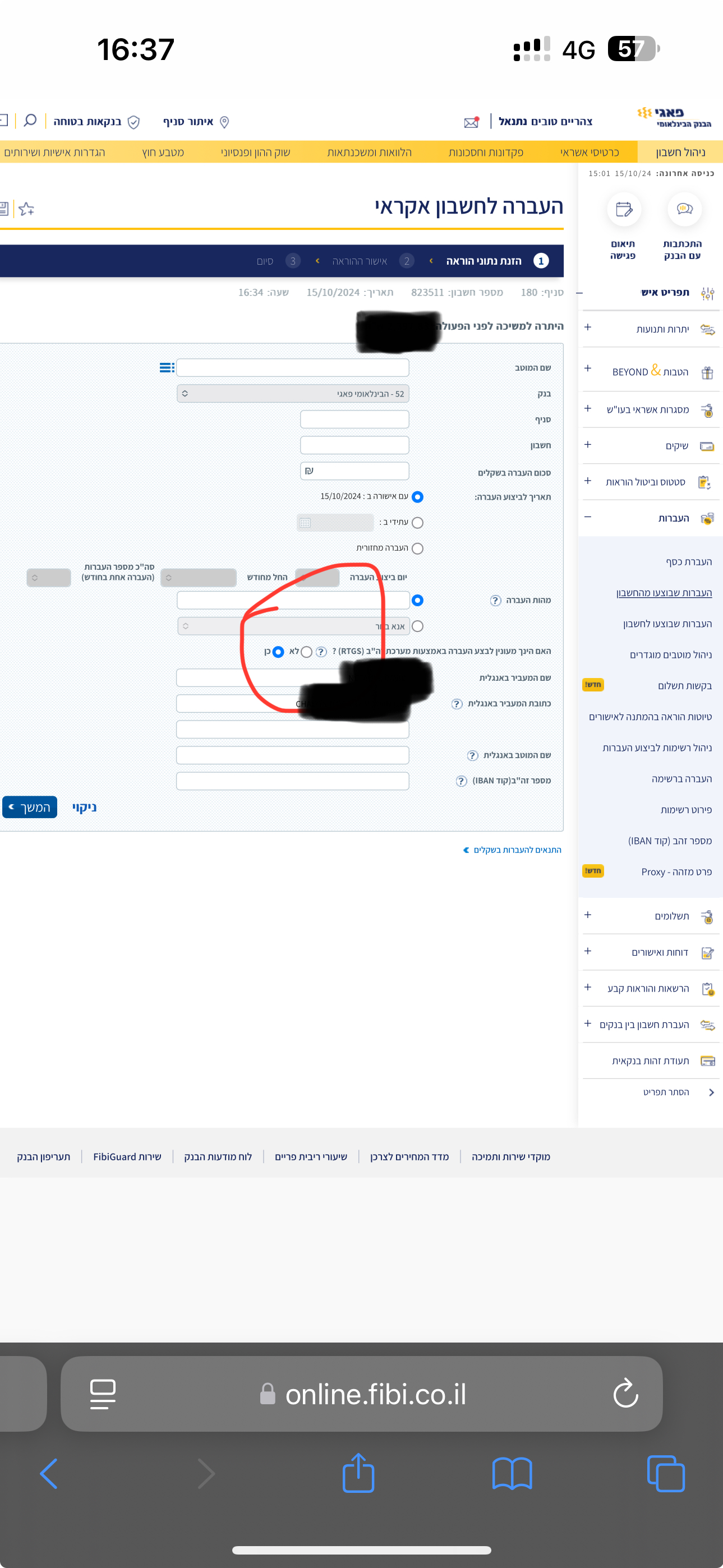The image size is (723, 1568).
Task: Select recurring transfer radio option
Action: (x=417, y=548)
